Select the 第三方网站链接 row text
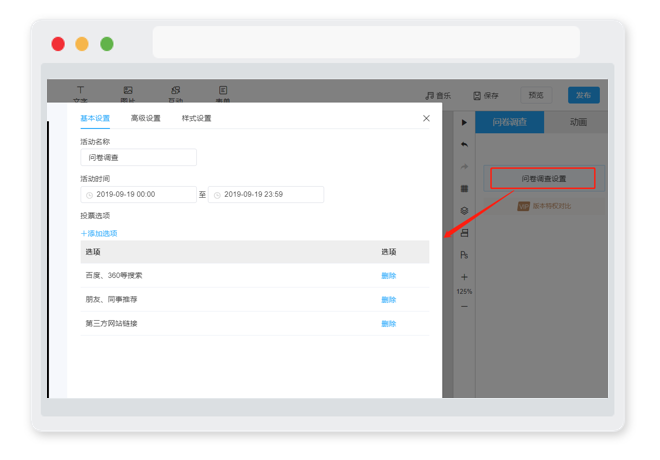Image resolution: width=660 pixels, height=460 pixels. pos(112,323)
